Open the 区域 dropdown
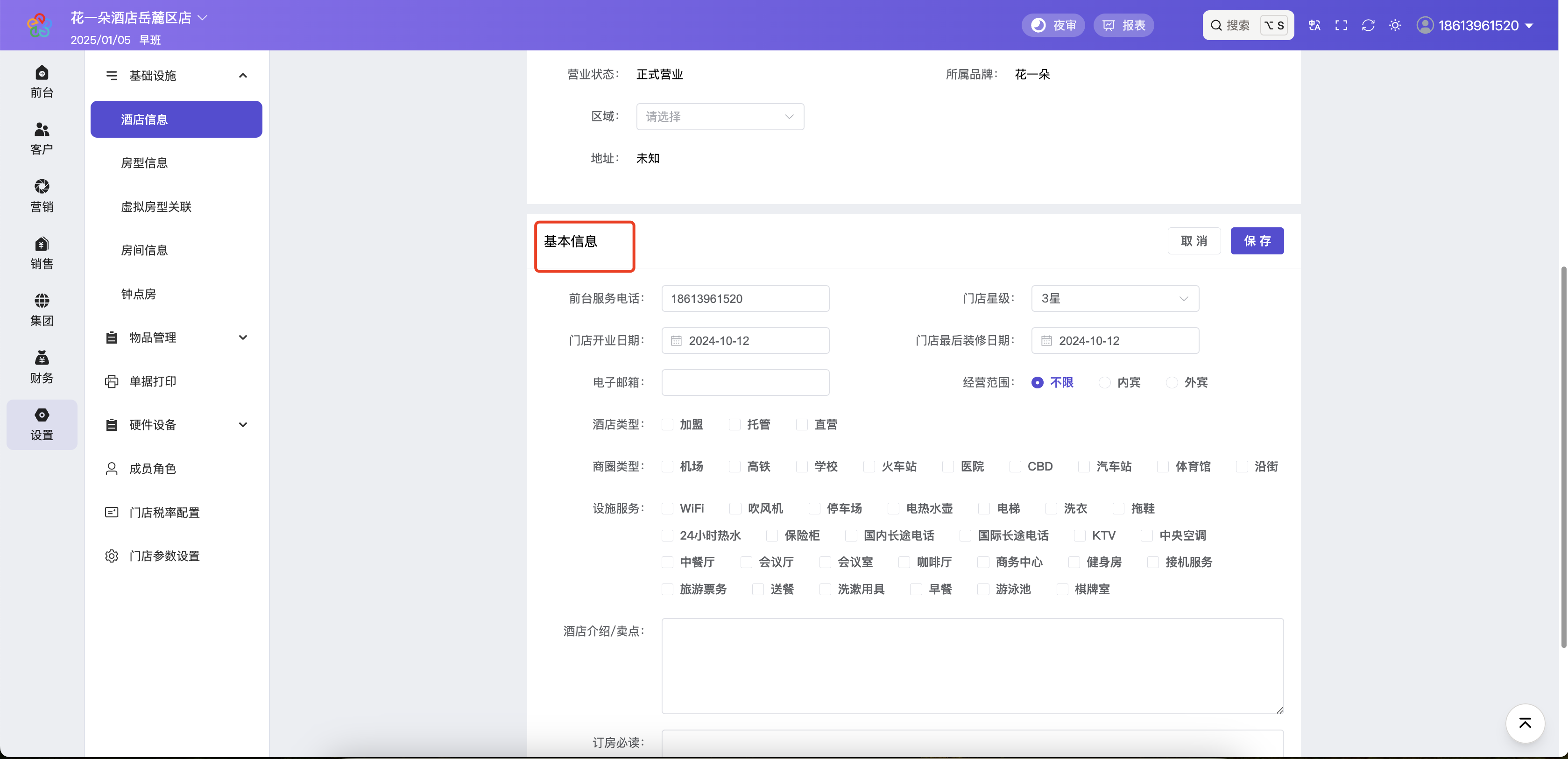1568x759 pixels. (x=720, y=117)
